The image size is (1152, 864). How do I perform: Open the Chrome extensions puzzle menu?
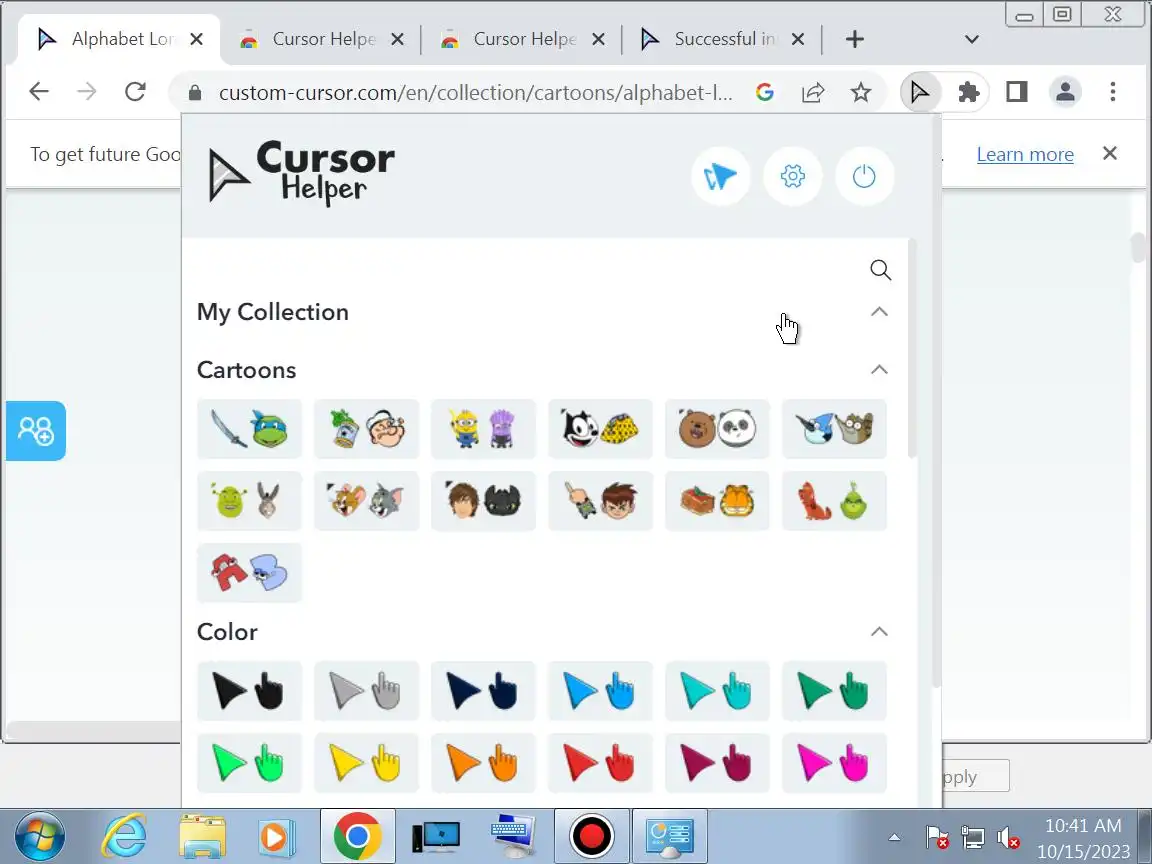point(969,92)
